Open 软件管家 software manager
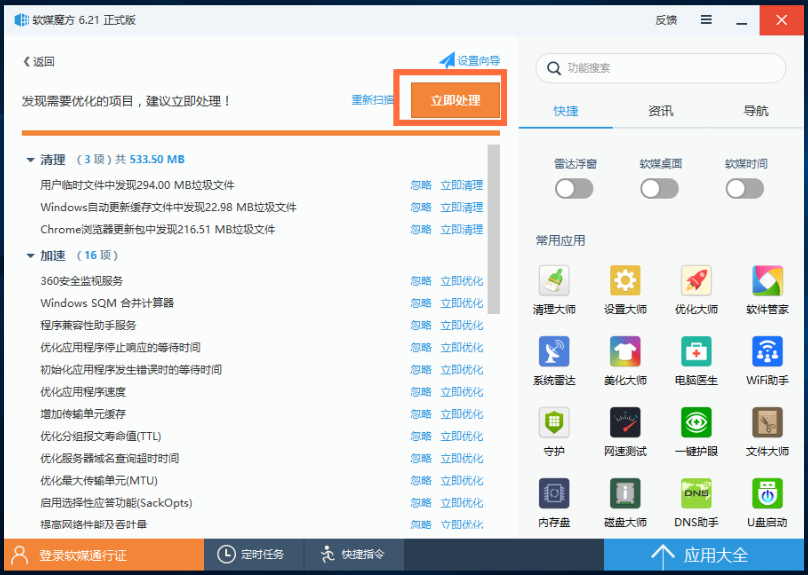 coord(767,281)
